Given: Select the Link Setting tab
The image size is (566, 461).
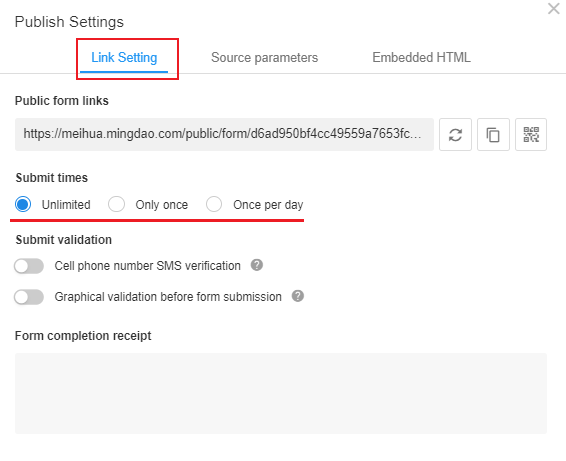Looking at the screenshot, I should [x=124, y=58].
